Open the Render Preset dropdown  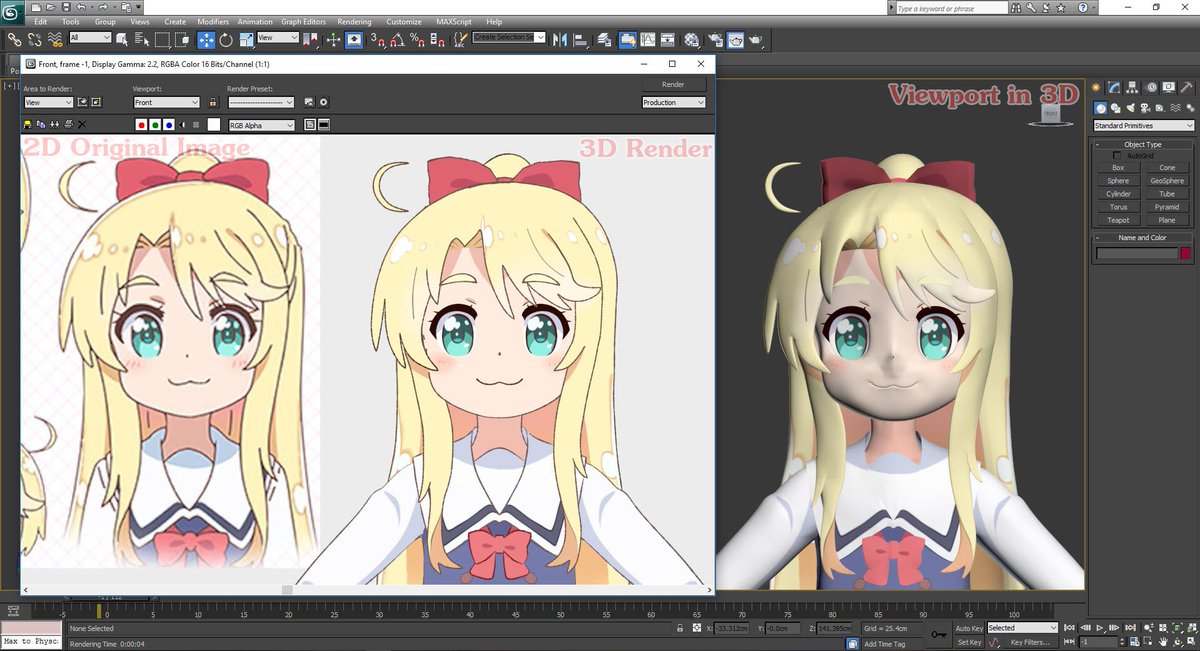tap(261, 102)
